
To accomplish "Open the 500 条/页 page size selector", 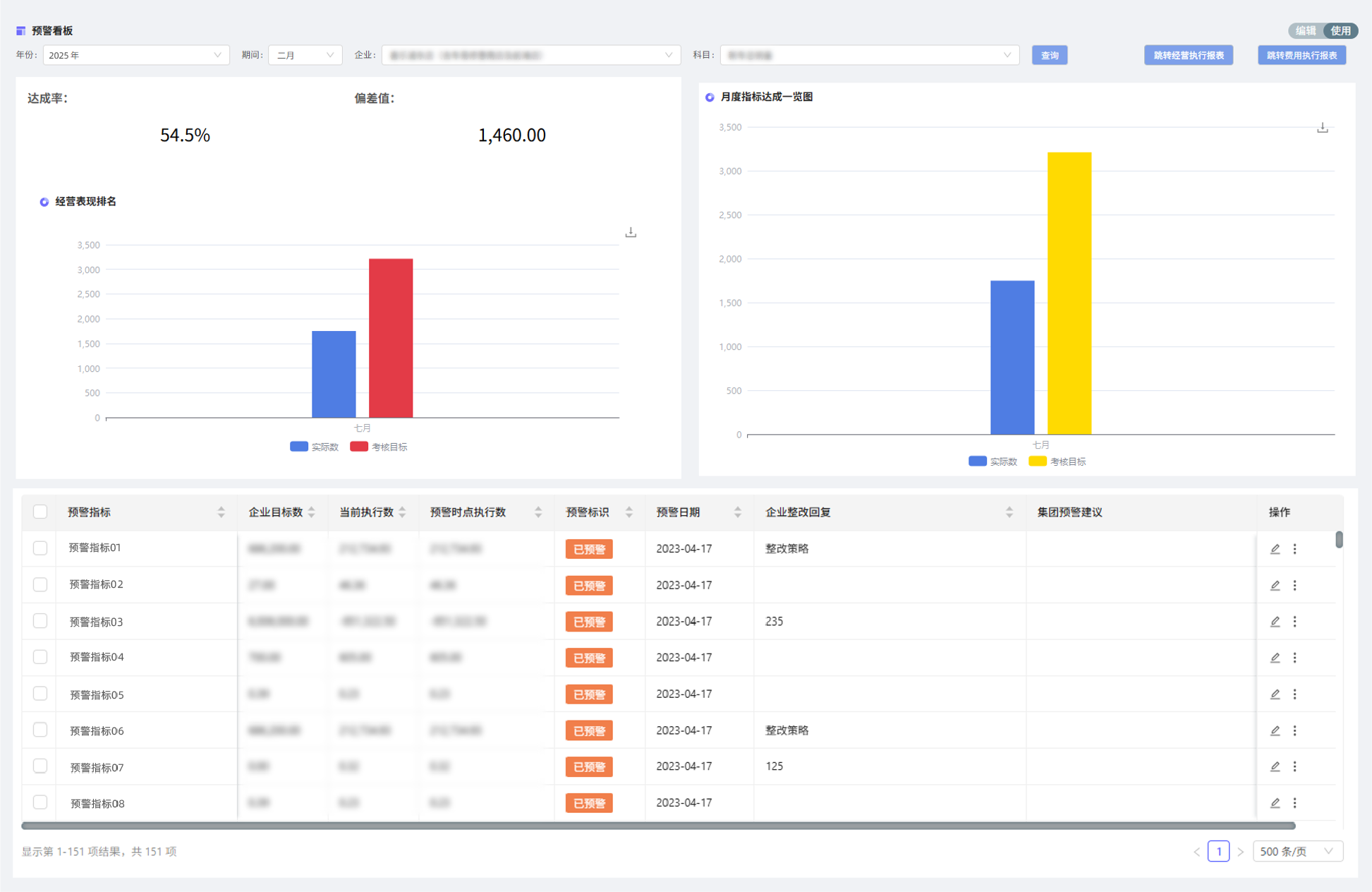I will pyautogui.click(x=1297, y=852).
